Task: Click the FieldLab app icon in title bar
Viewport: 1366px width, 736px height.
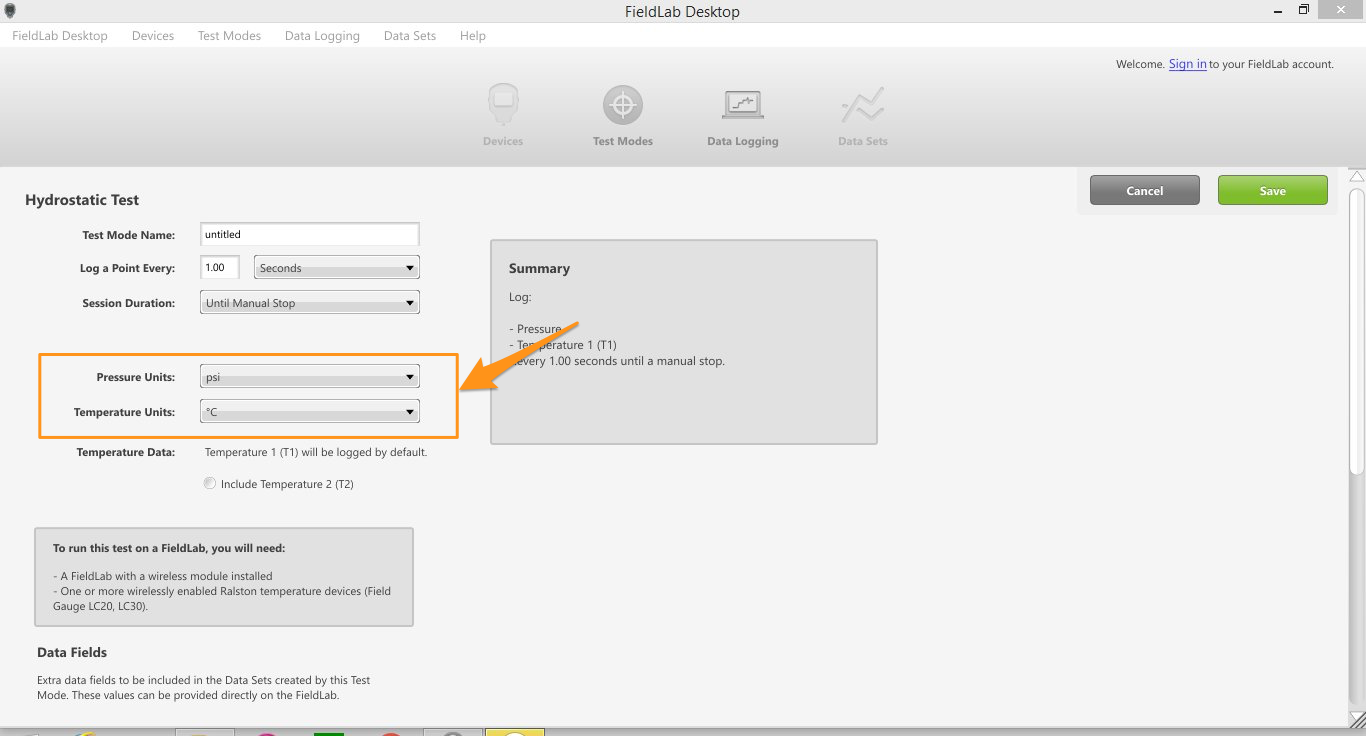Action: [11, 11]
